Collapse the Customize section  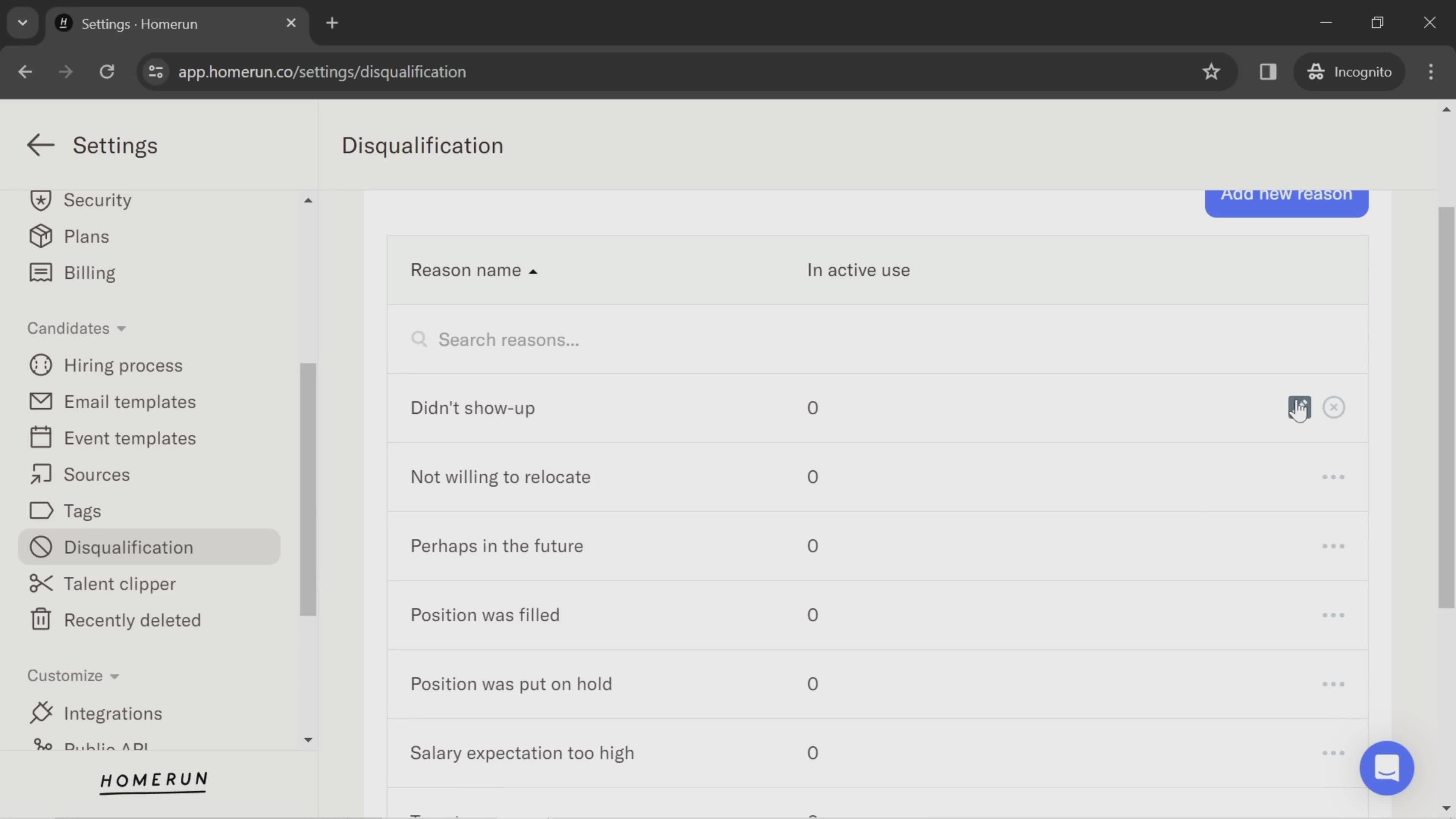(x=73, y=675)
